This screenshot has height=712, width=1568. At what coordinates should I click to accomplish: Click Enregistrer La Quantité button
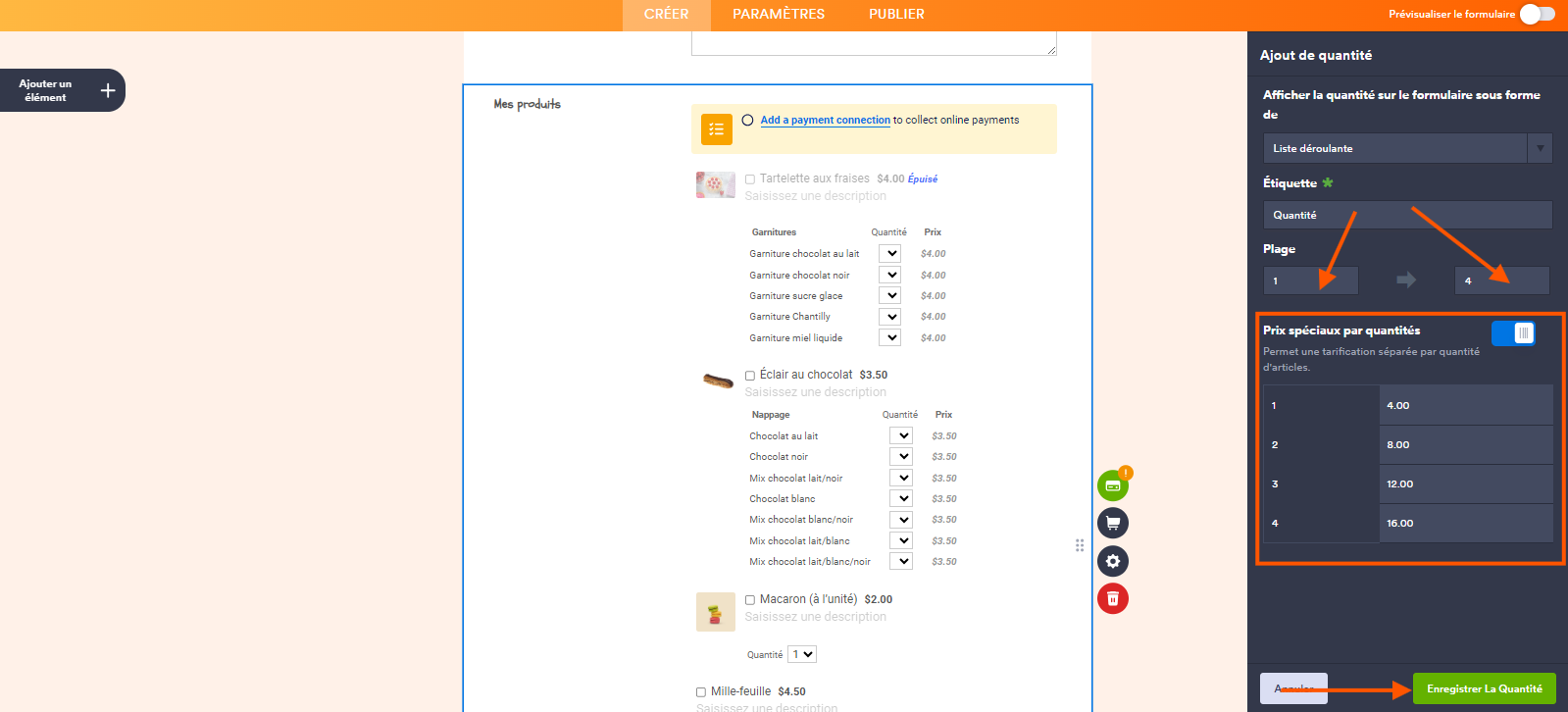click(x=1484, y=688)
